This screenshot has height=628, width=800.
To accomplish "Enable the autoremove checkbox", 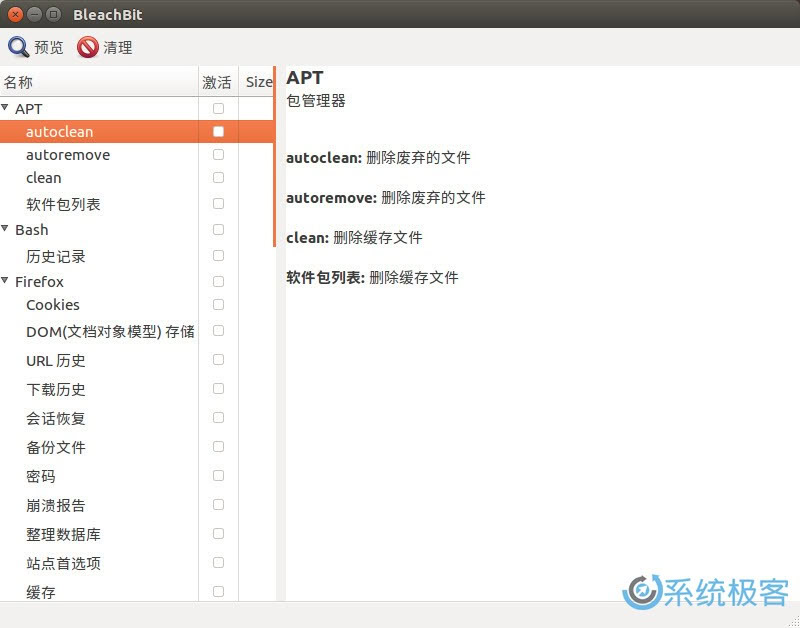I will 218,154.
